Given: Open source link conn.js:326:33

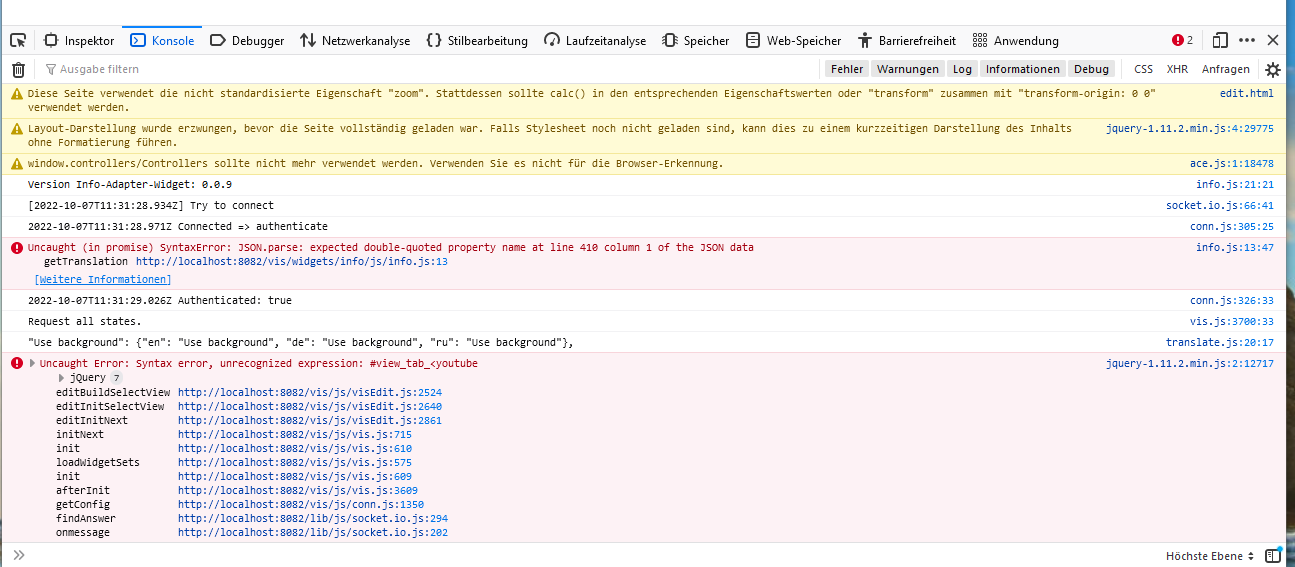Looking at the screenshot, I should pos(1232,300).
